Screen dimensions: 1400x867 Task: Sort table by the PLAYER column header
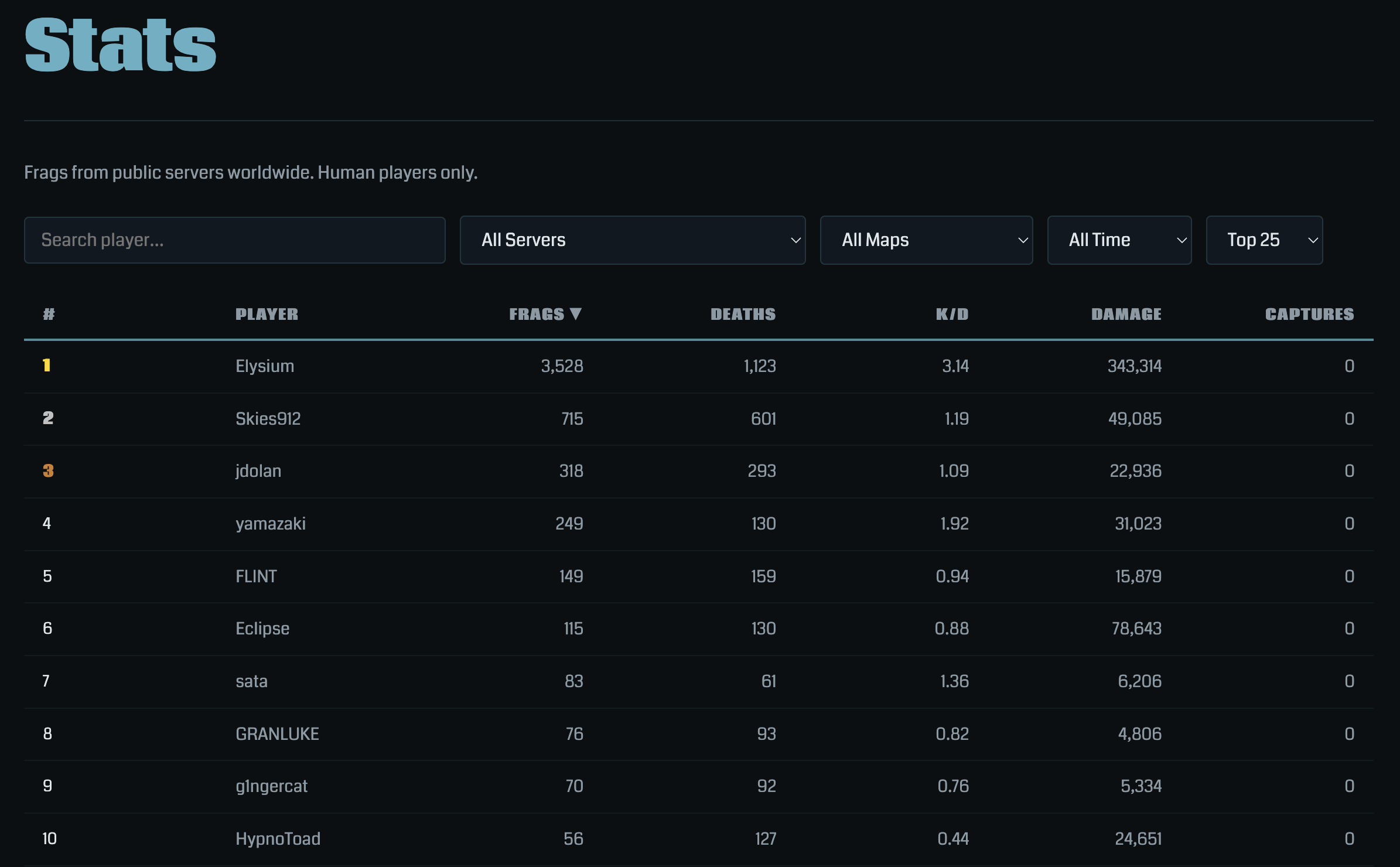(267, 315)
